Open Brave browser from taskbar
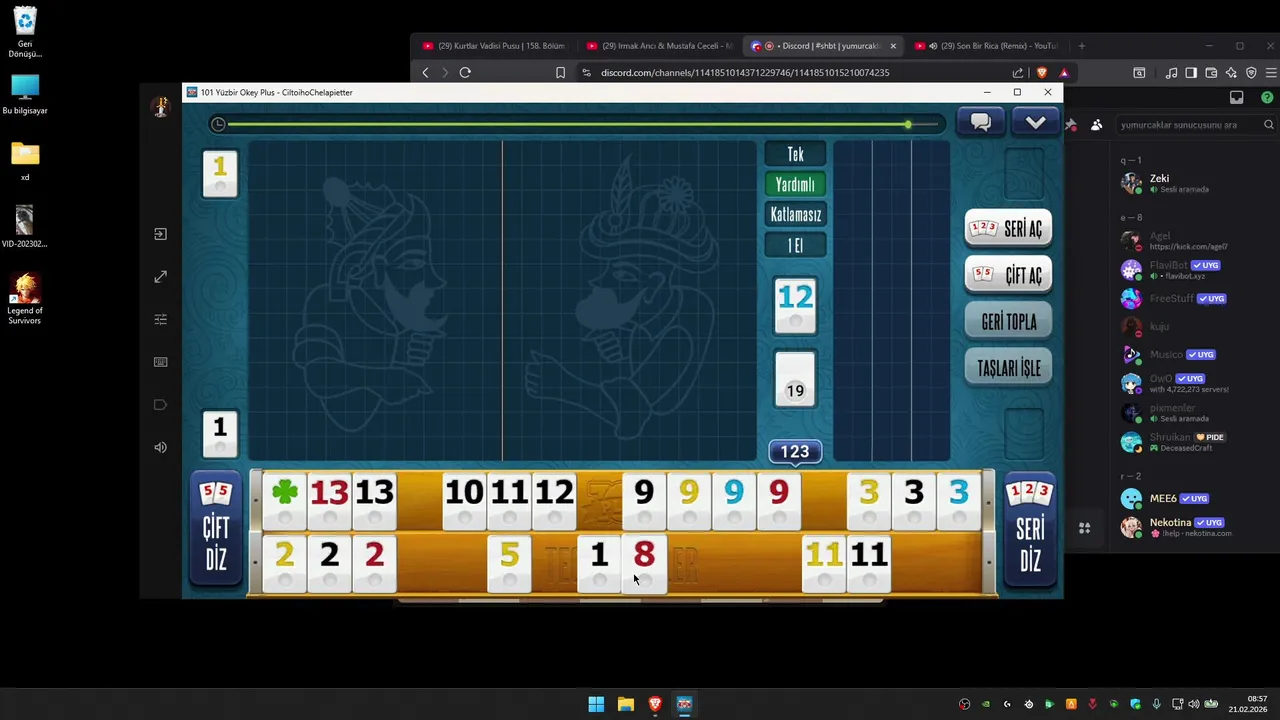This screenshot has height=720, width=1280. coord(655,704)
